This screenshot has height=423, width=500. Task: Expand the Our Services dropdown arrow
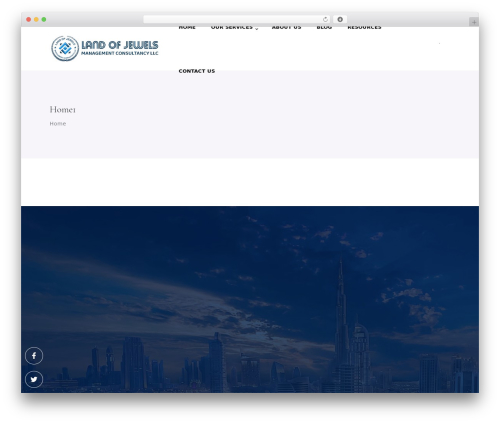pyautogui.click(x=257, y=29)
